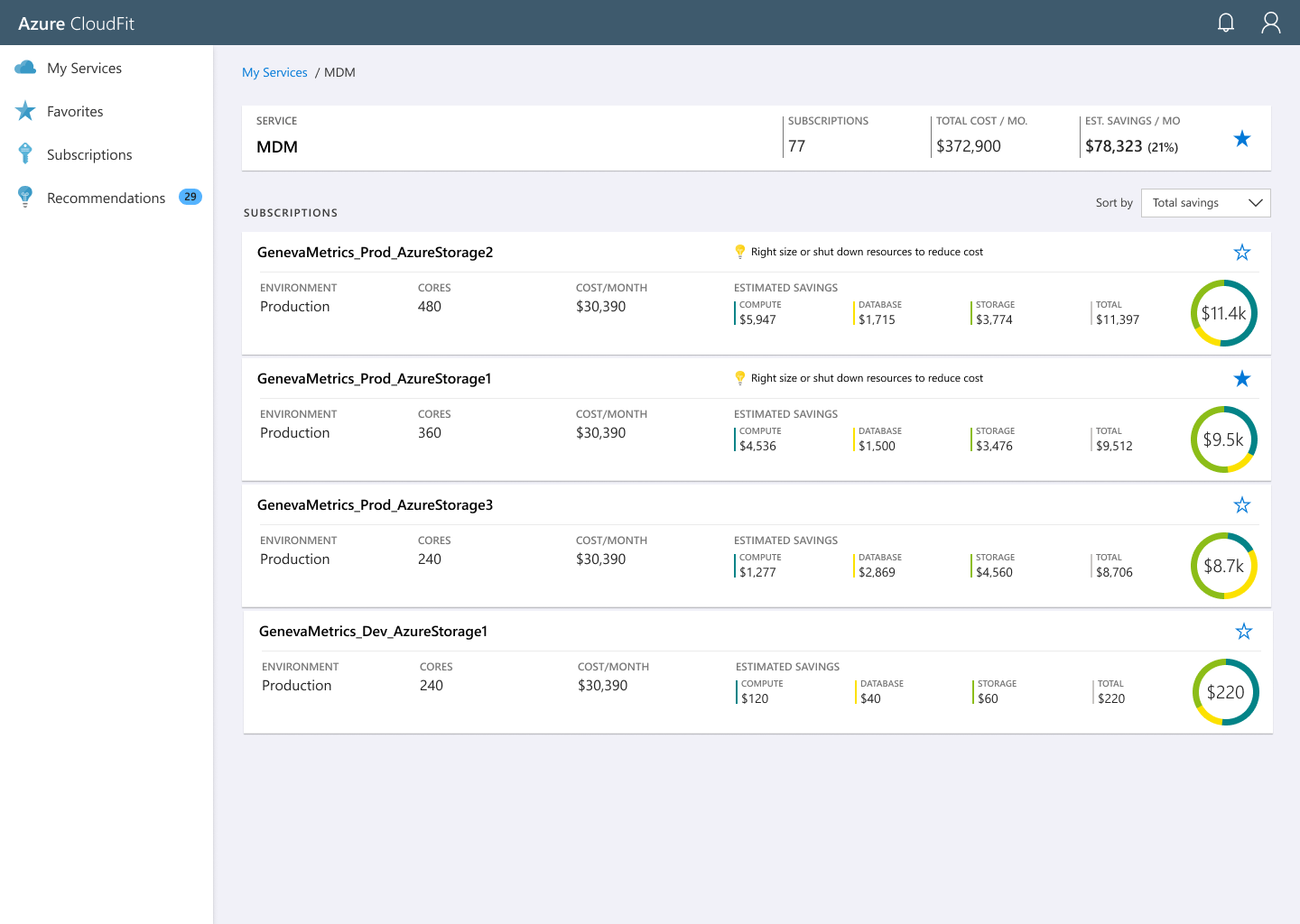Open Recommendations in sidebar

106,198
